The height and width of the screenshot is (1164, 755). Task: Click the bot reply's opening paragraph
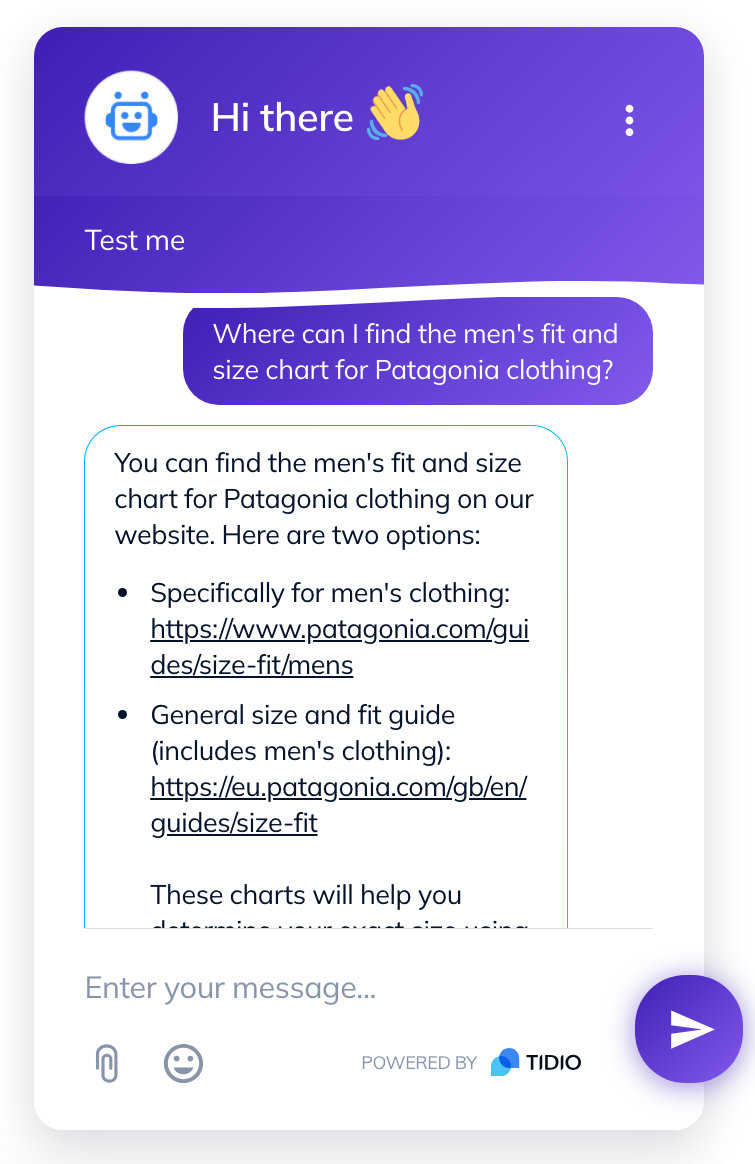324,499
